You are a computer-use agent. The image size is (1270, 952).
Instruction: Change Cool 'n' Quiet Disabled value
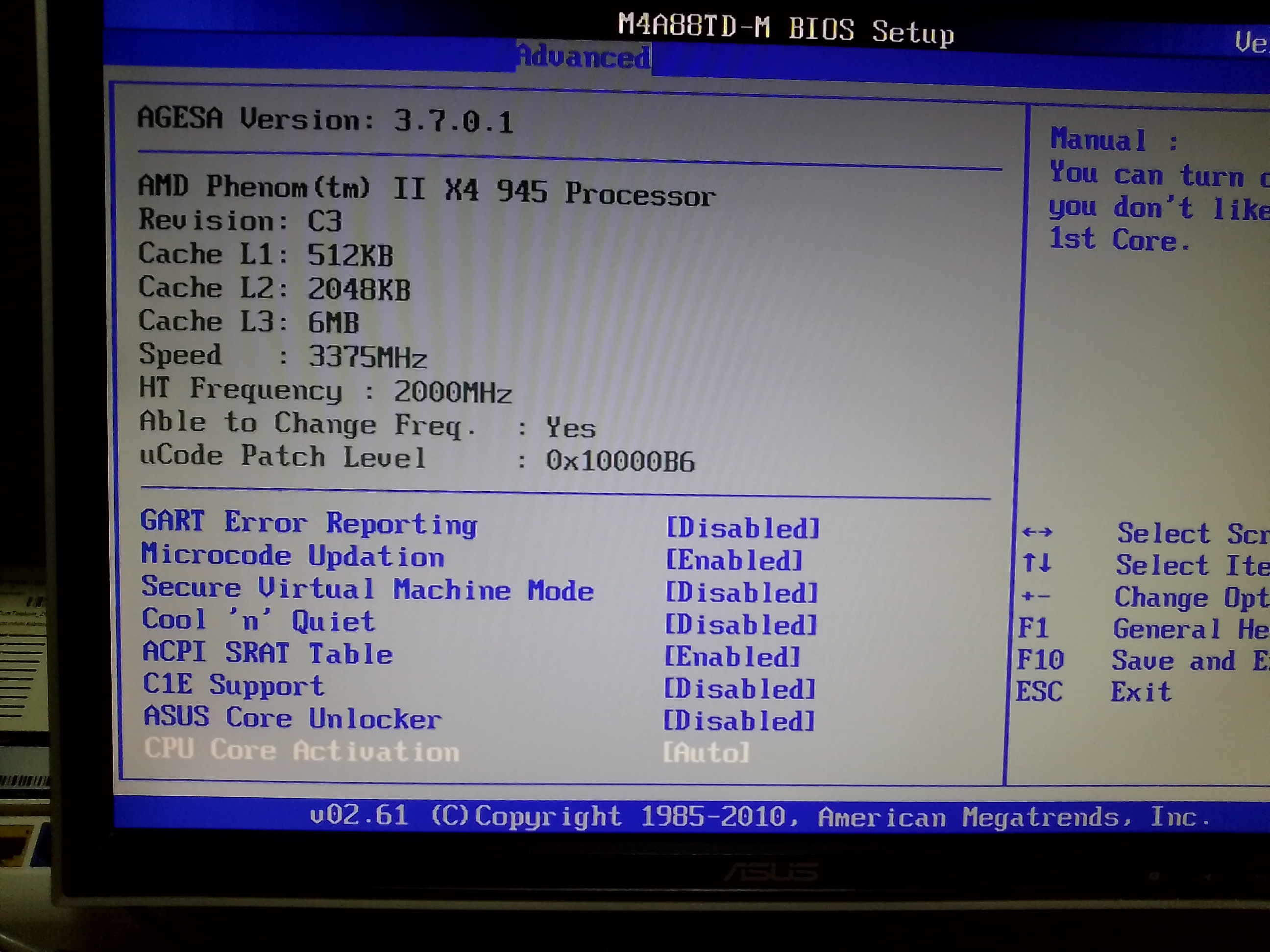tap(741, 625)
